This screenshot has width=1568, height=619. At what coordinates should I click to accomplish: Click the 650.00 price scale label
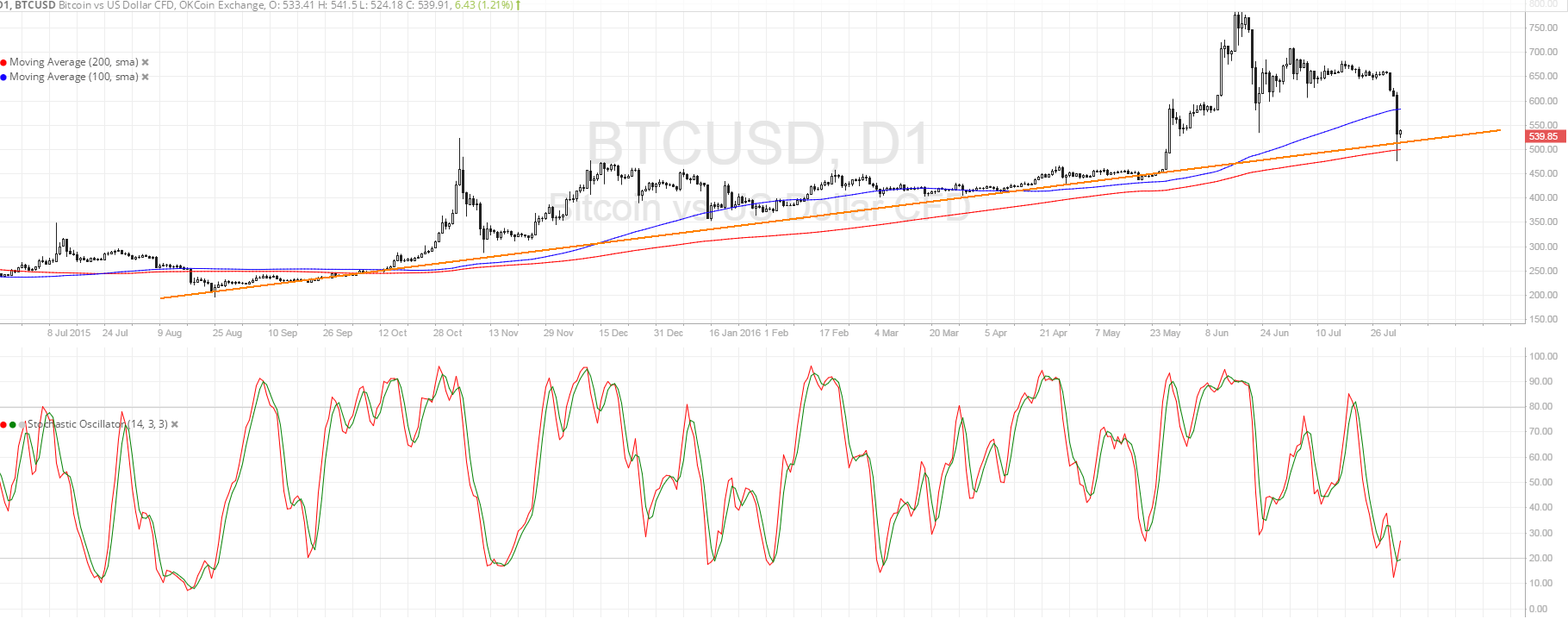[1543, 76]
